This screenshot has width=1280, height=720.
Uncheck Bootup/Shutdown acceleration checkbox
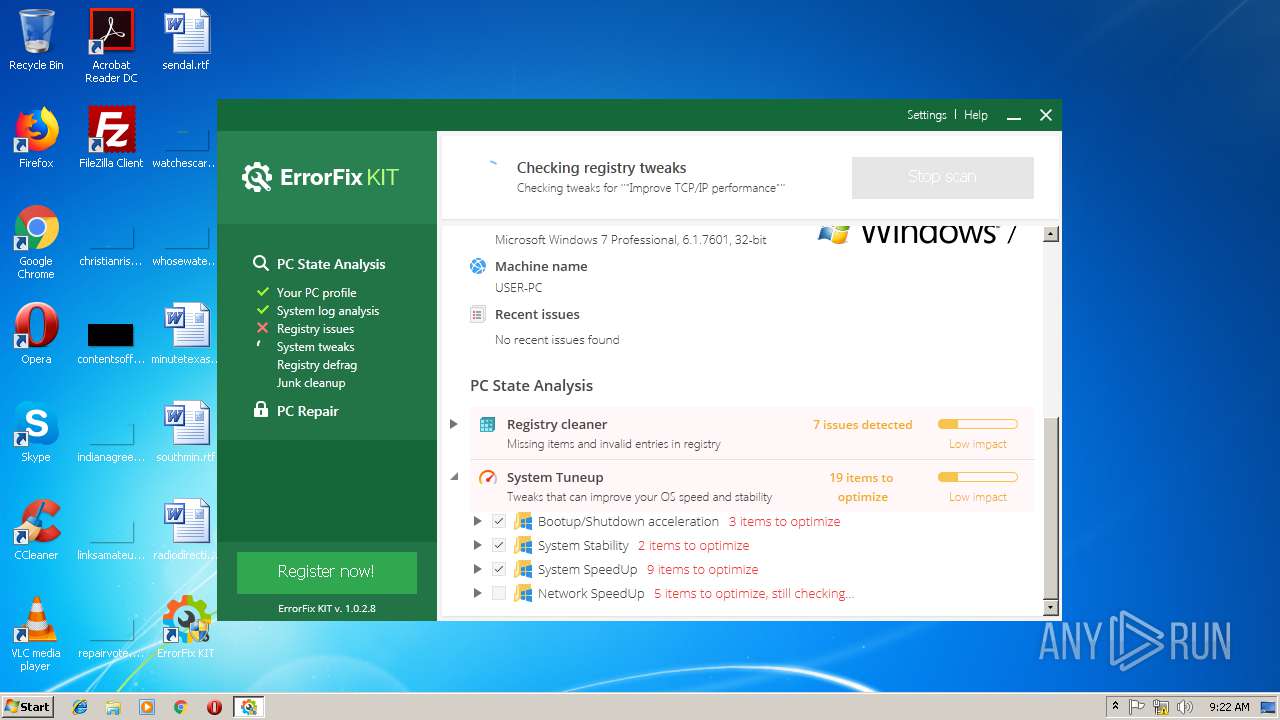point(499,521)
